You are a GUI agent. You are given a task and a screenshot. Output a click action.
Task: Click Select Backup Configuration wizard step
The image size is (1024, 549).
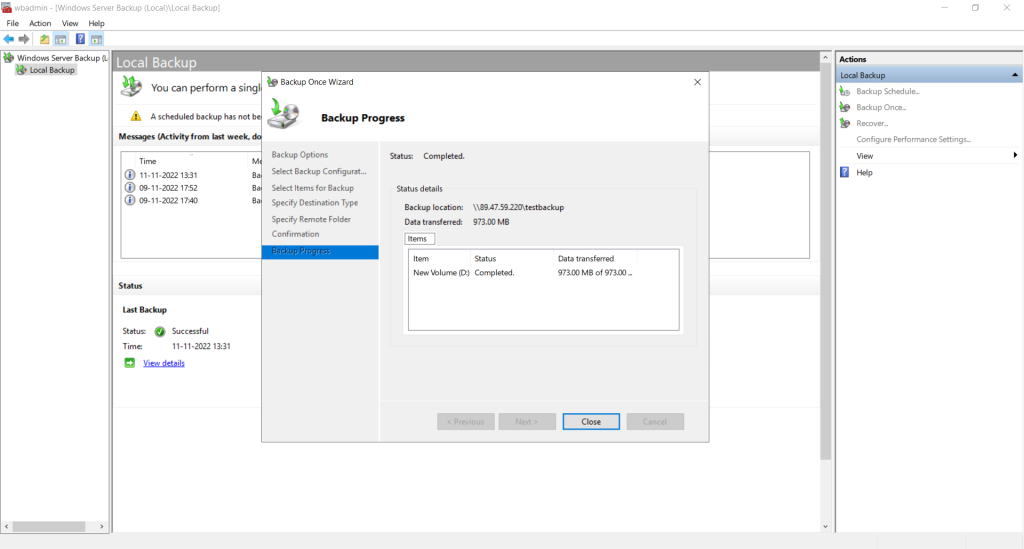pyautogui.click(x=319, y=171)
